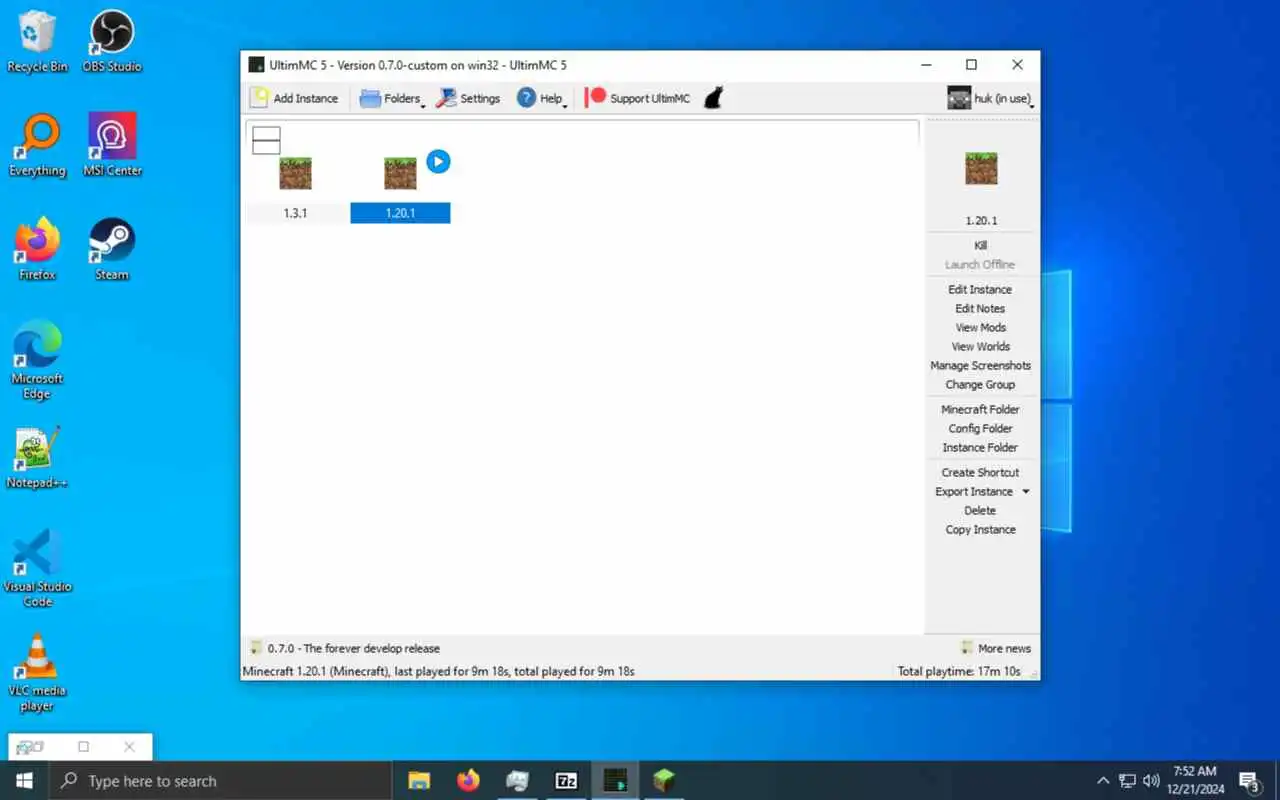
Task: Click Export Instance
Action: coord(974,491)
